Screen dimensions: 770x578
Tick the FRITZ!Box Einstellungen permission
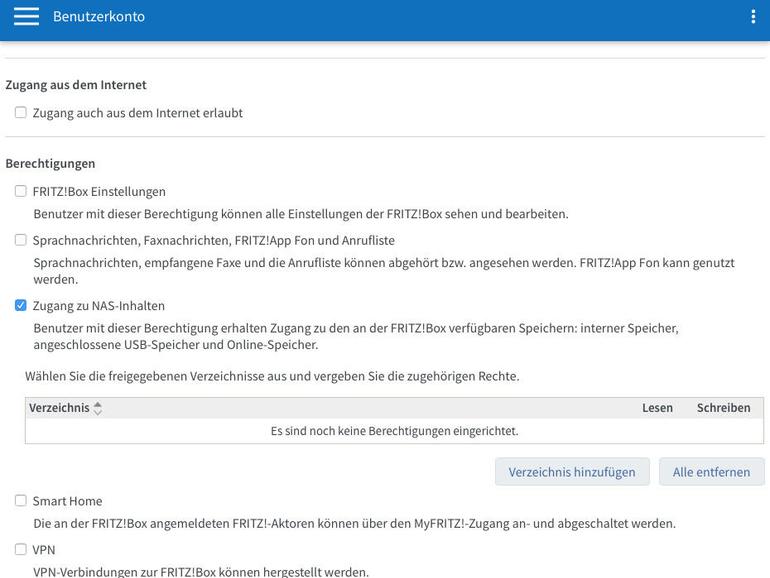[x=21, y=191]
